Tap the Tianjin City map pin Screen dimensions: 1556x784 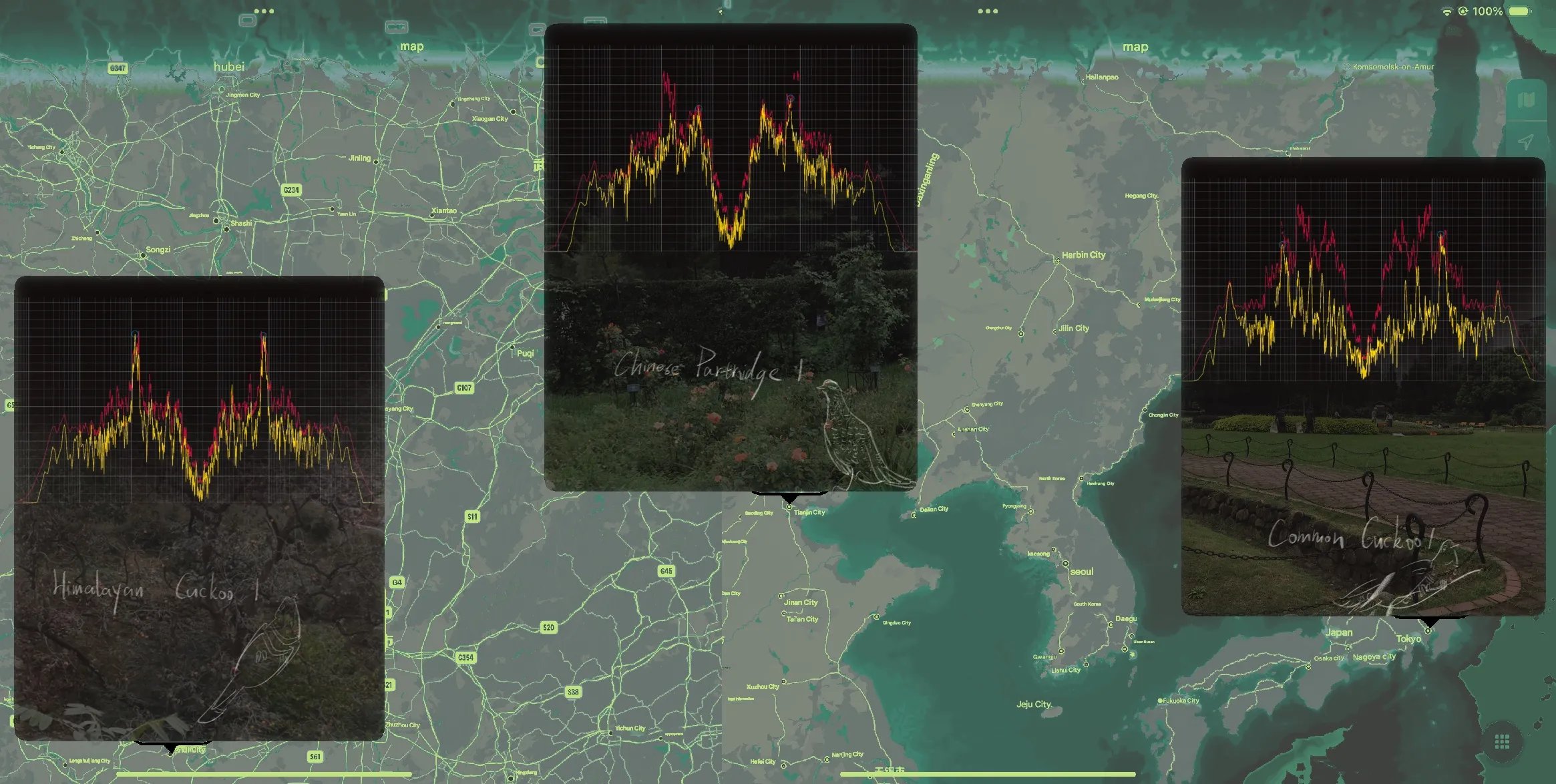click(x=789, y=506)
